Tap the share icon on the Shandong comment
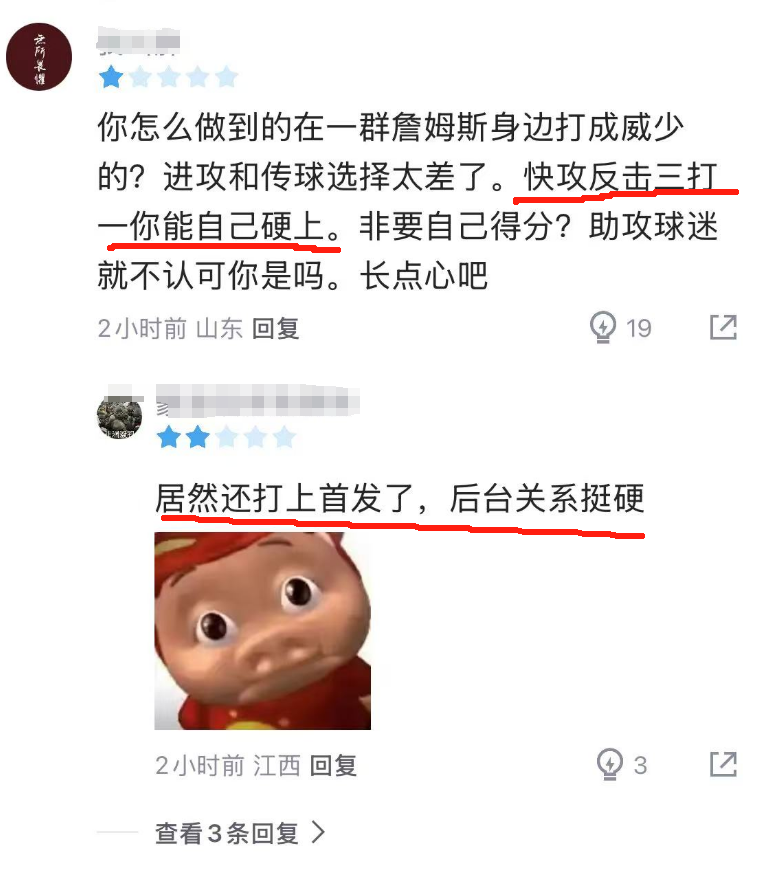This screenshot has height=869, width=761. 723,327
